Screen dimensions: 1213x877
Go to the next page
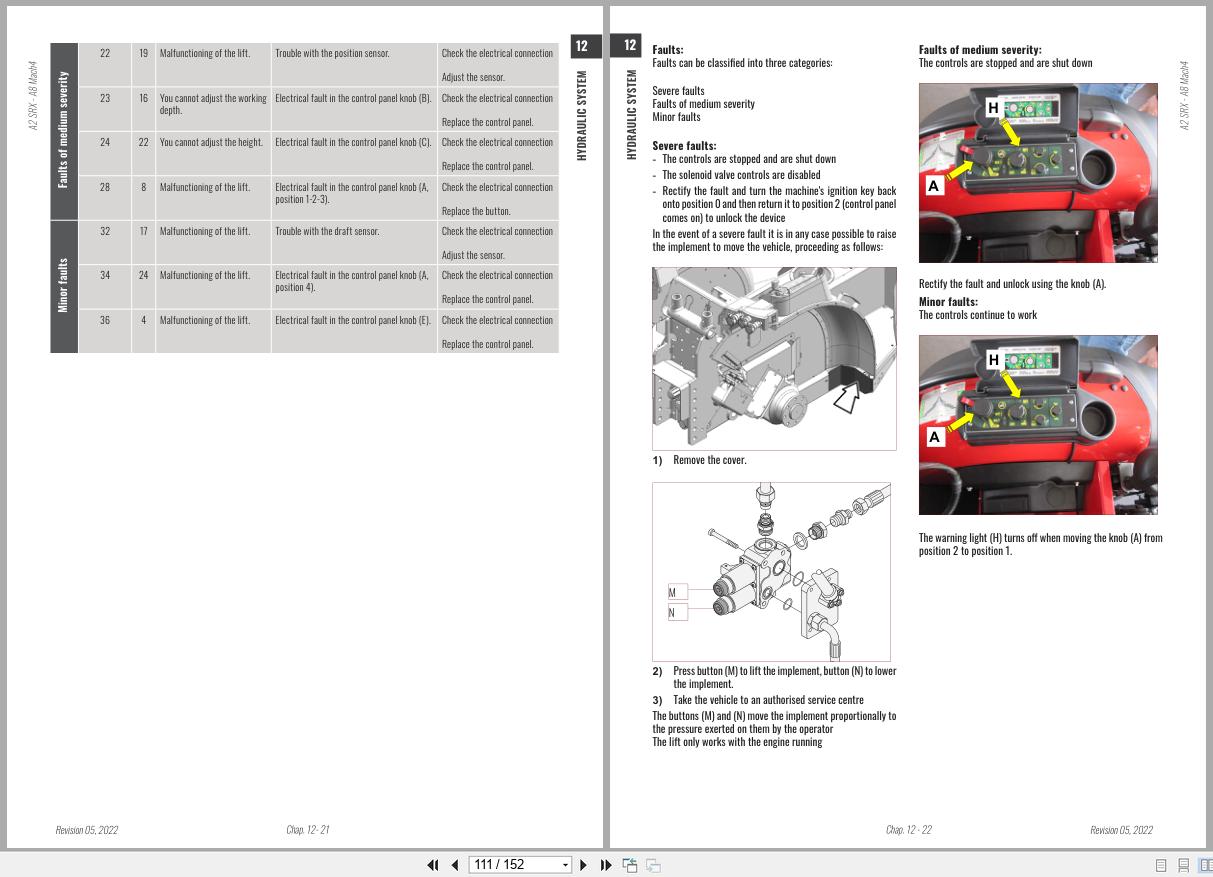[584, 865]
